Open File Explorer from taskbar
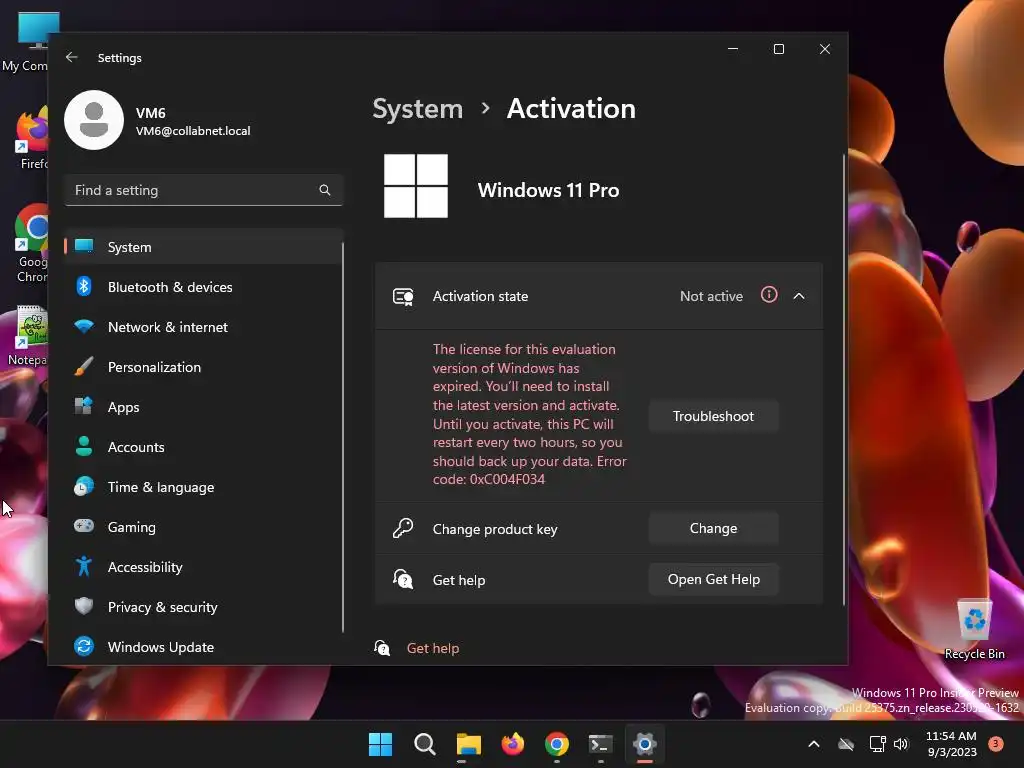Screen dimensions: 1024x768 click(468, 744)
